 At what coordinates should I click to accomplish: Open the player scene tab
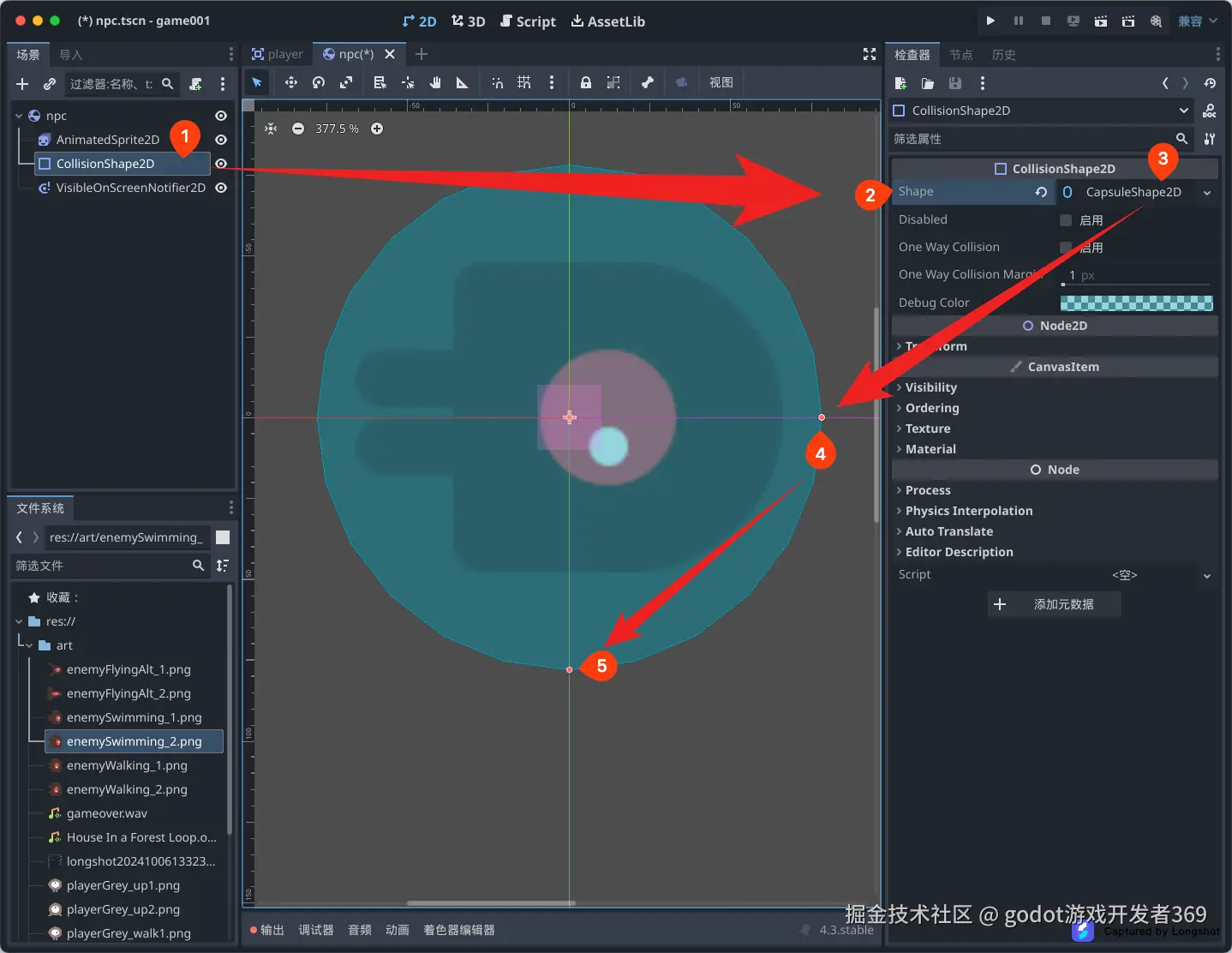coord(278,54)
